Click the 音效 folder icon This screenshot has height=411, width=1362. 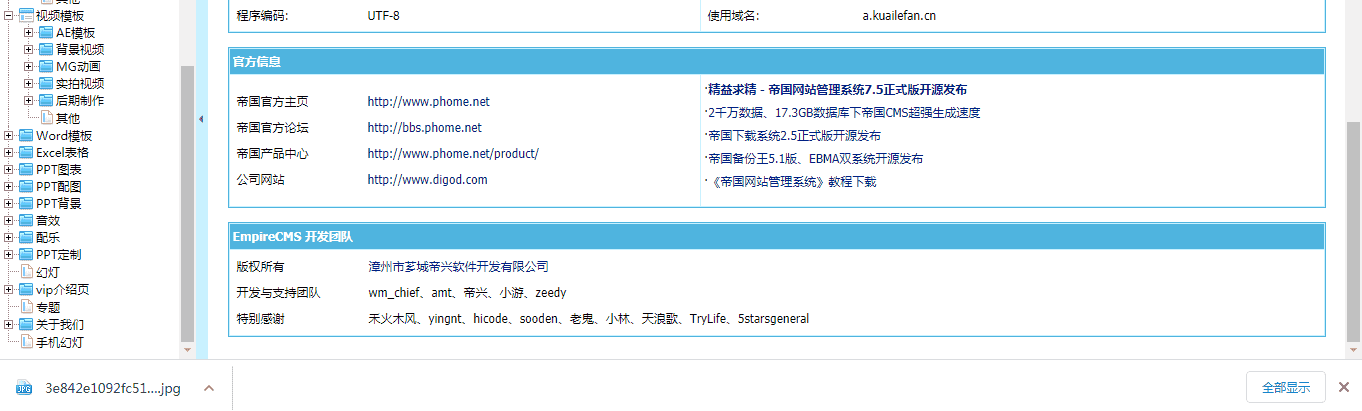point(27,220)
